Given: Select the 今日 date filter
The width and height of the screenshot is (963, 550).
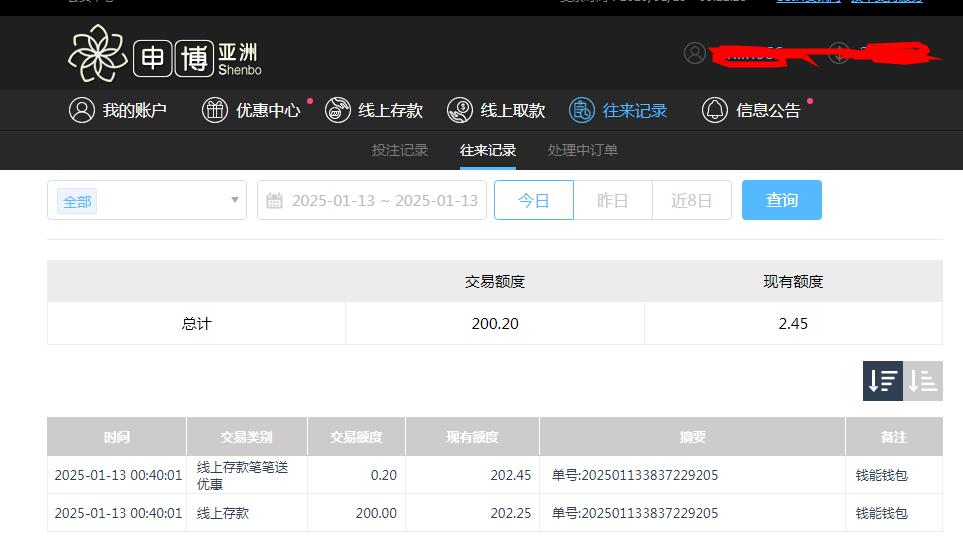Looking at the screenshot, I should [534, 200].
